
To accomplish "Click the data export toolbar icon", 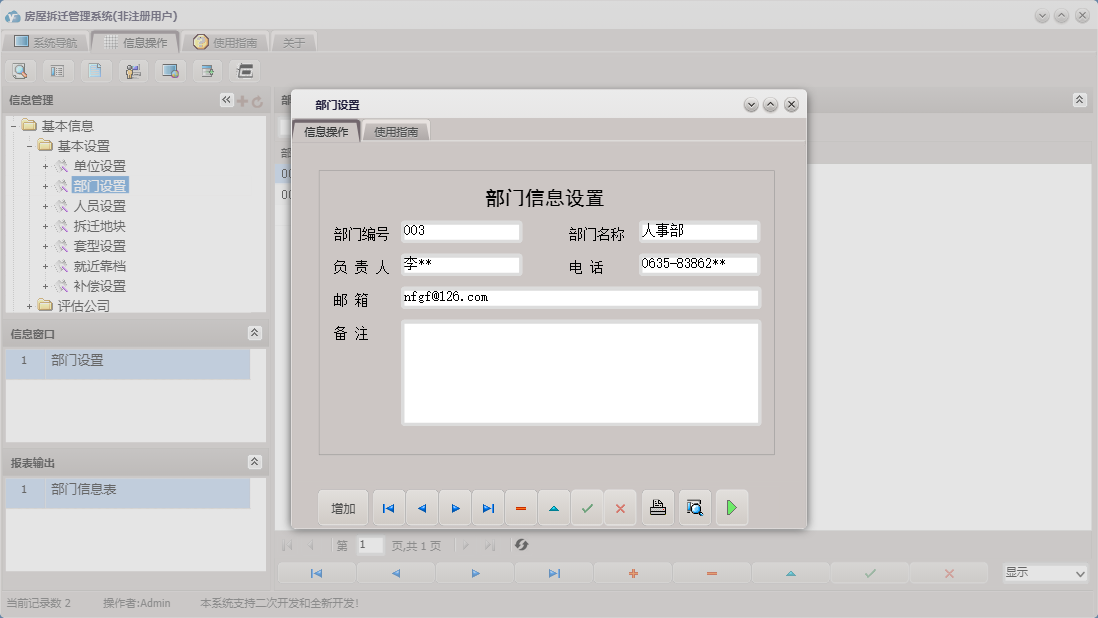I will 207,71.
